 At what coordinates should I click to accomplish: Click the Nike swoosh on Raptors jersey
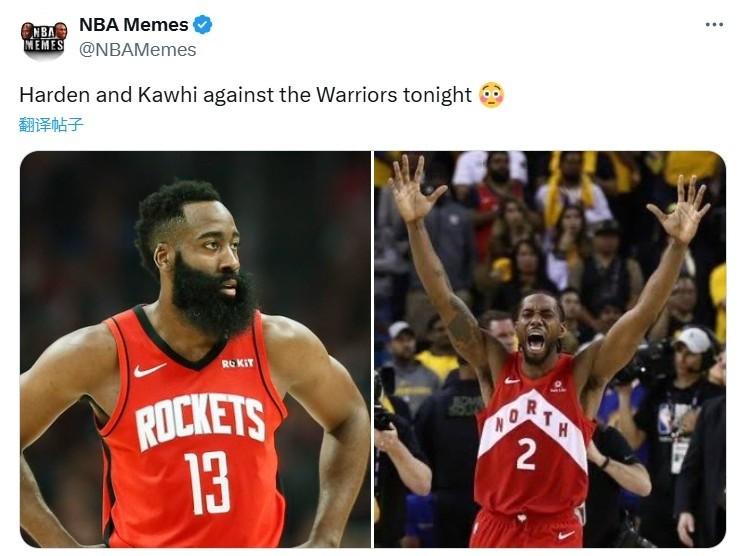click(x=512, y=380)
